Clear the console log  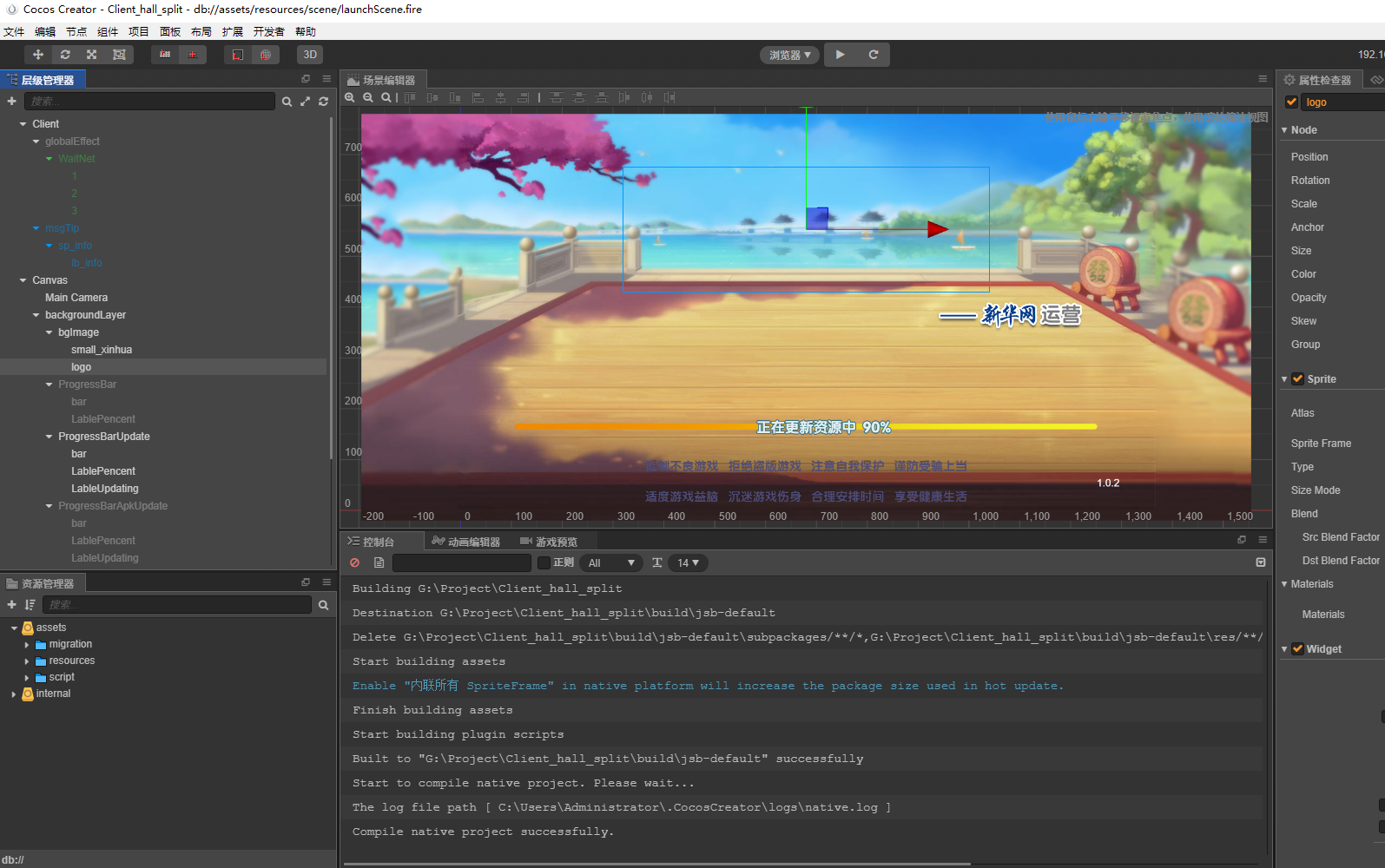[x=354, y=562]
